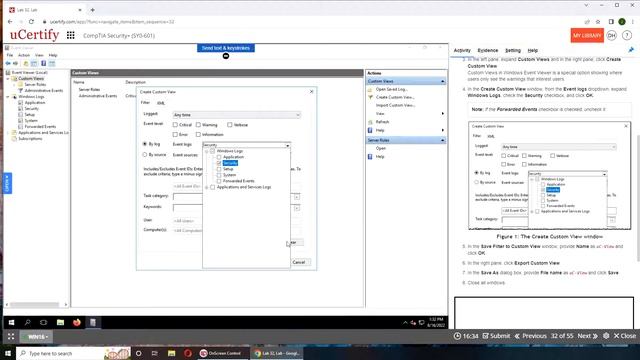Click the Submit button in lab bar

(x=496, y=336)
